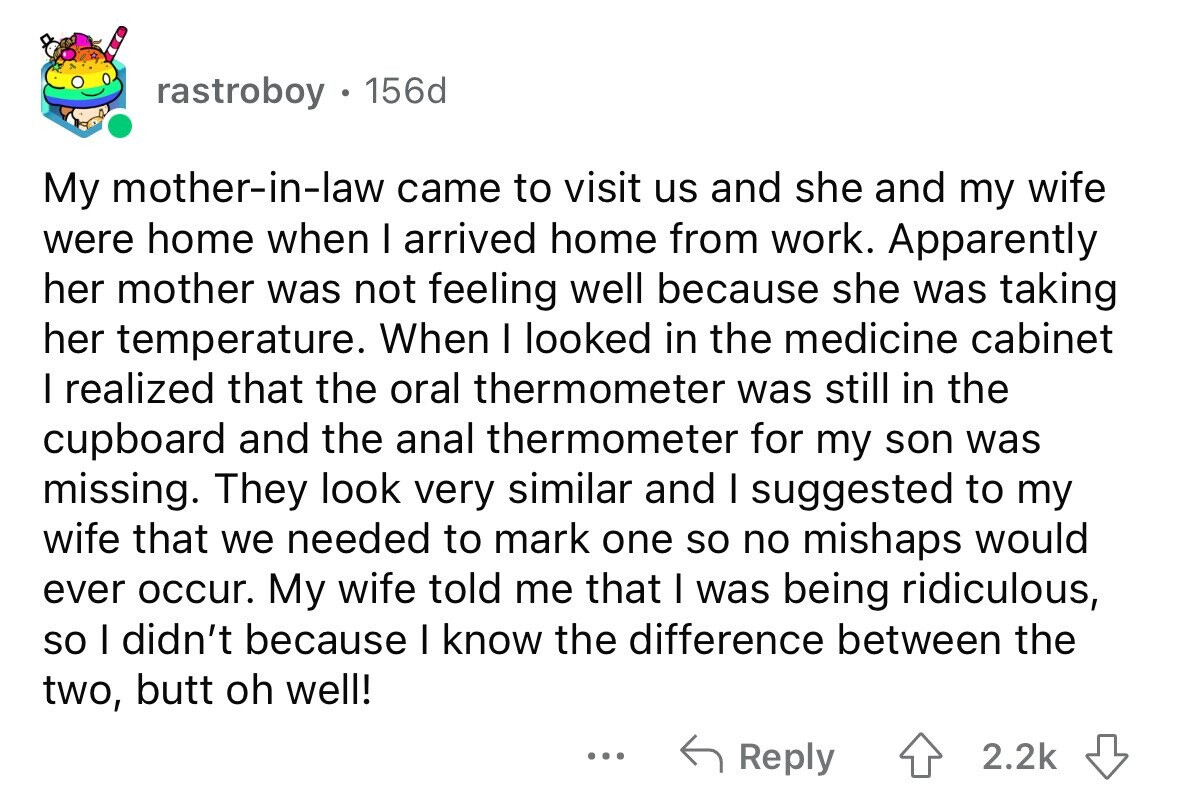Click the dot separator after username
Screen dimensions: 1179x804
344,94
